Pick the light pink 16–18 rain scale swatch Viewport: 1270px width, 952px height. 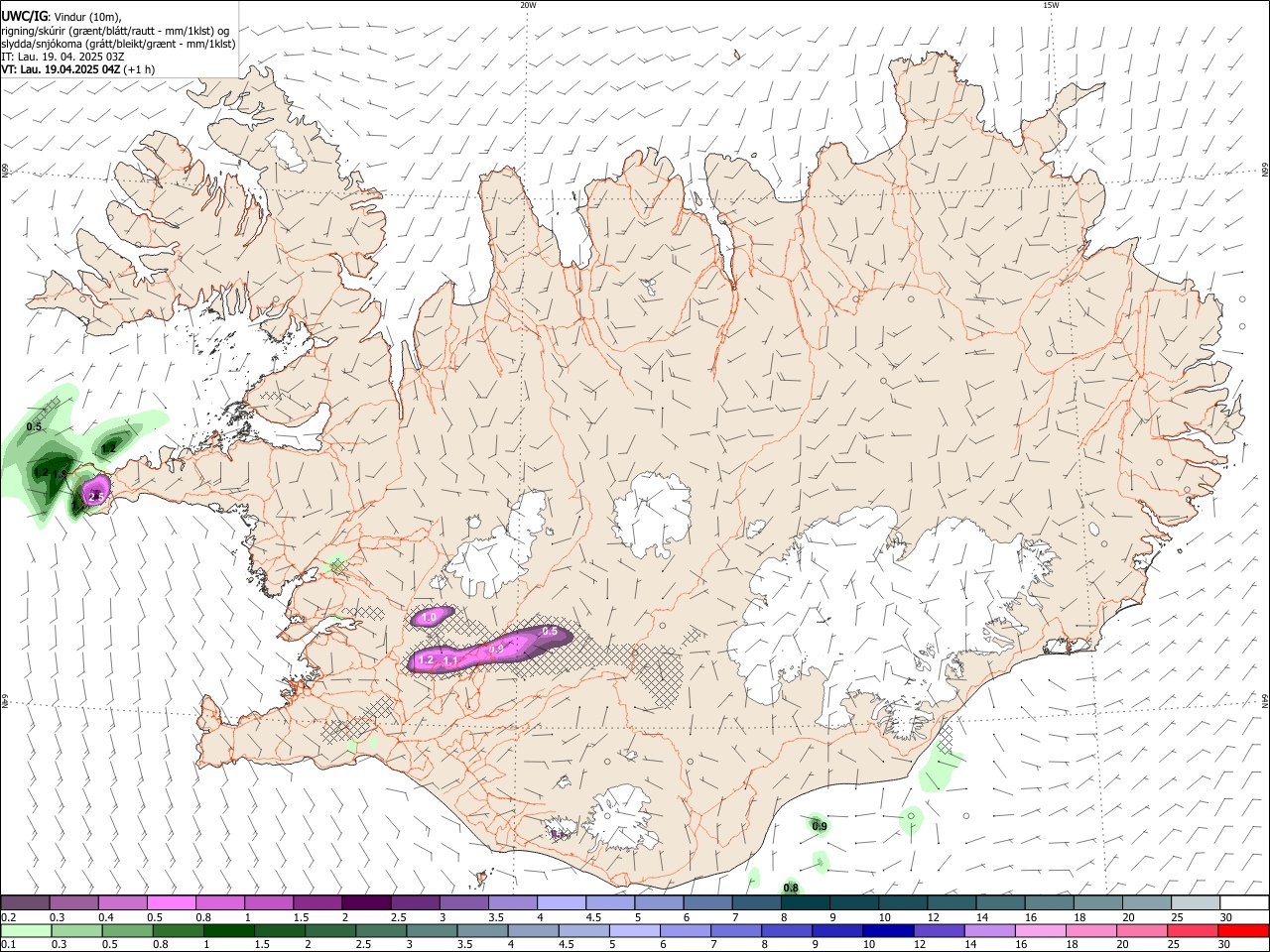click(1039, 930)
